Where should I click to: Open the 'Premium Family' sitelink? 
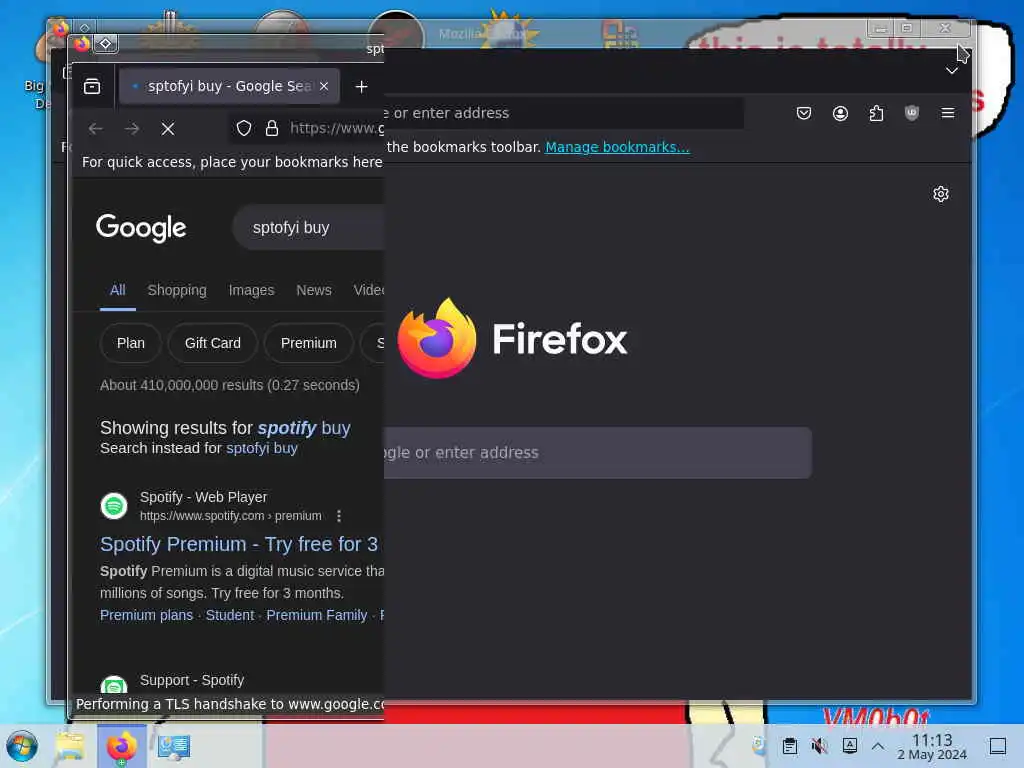click(x=317, y=615)
